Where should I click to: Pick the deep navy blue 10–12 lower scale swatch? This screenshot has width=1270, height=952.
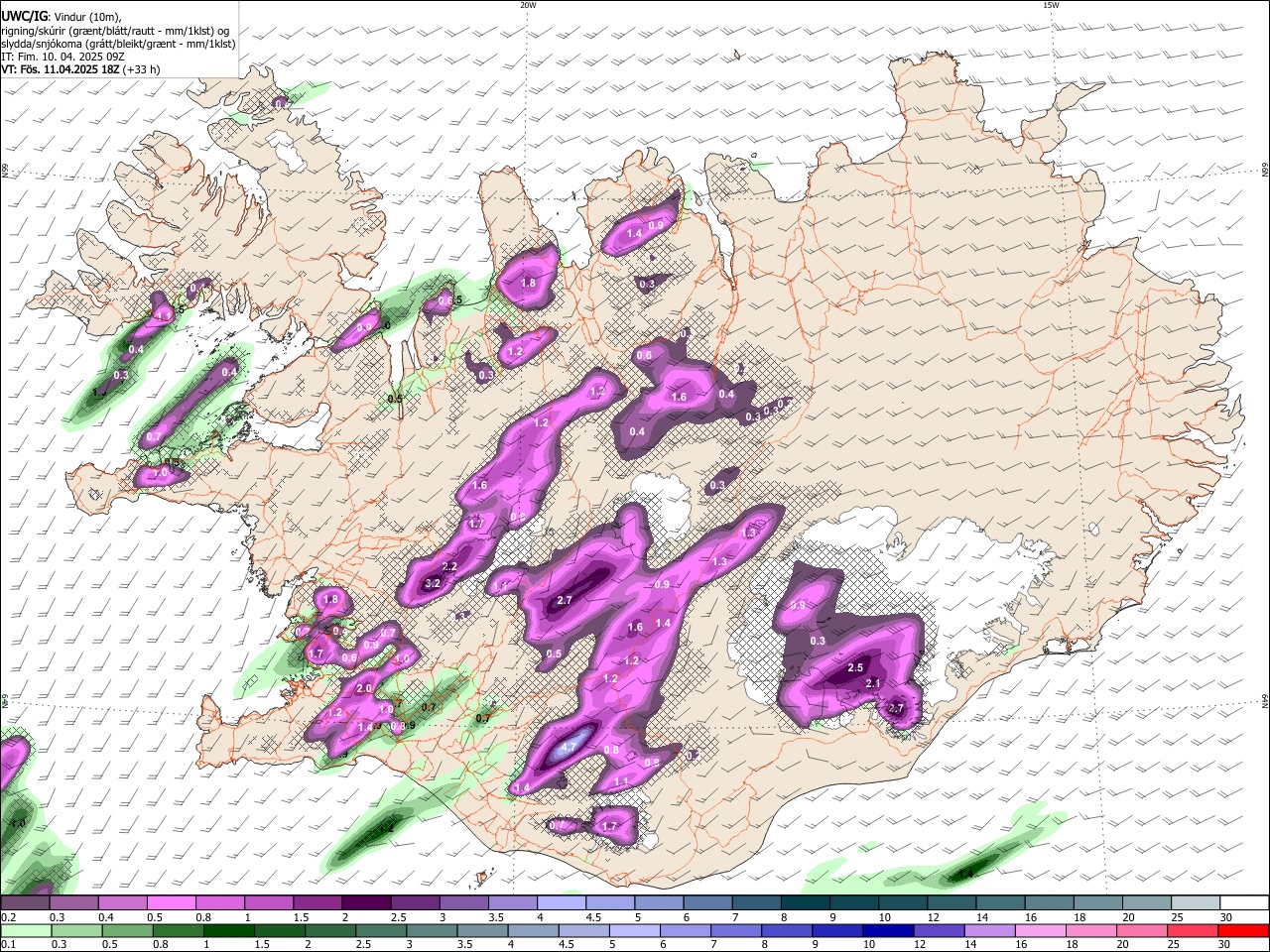[x=888, y=930]
